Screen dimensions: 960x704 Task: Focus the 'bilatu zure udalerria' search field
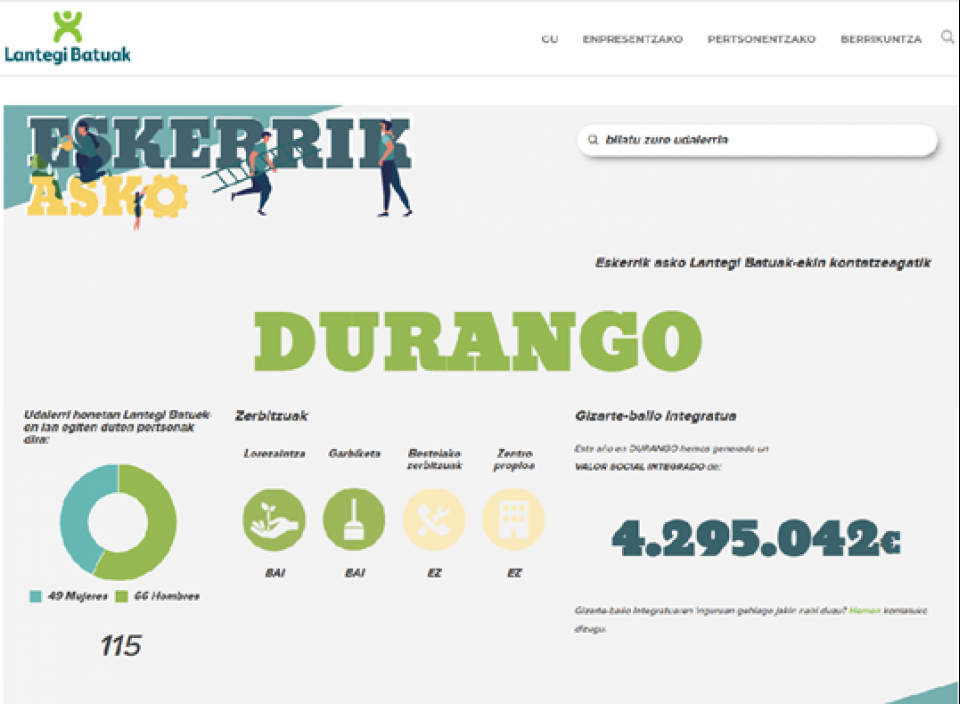(x=760, y=141)
